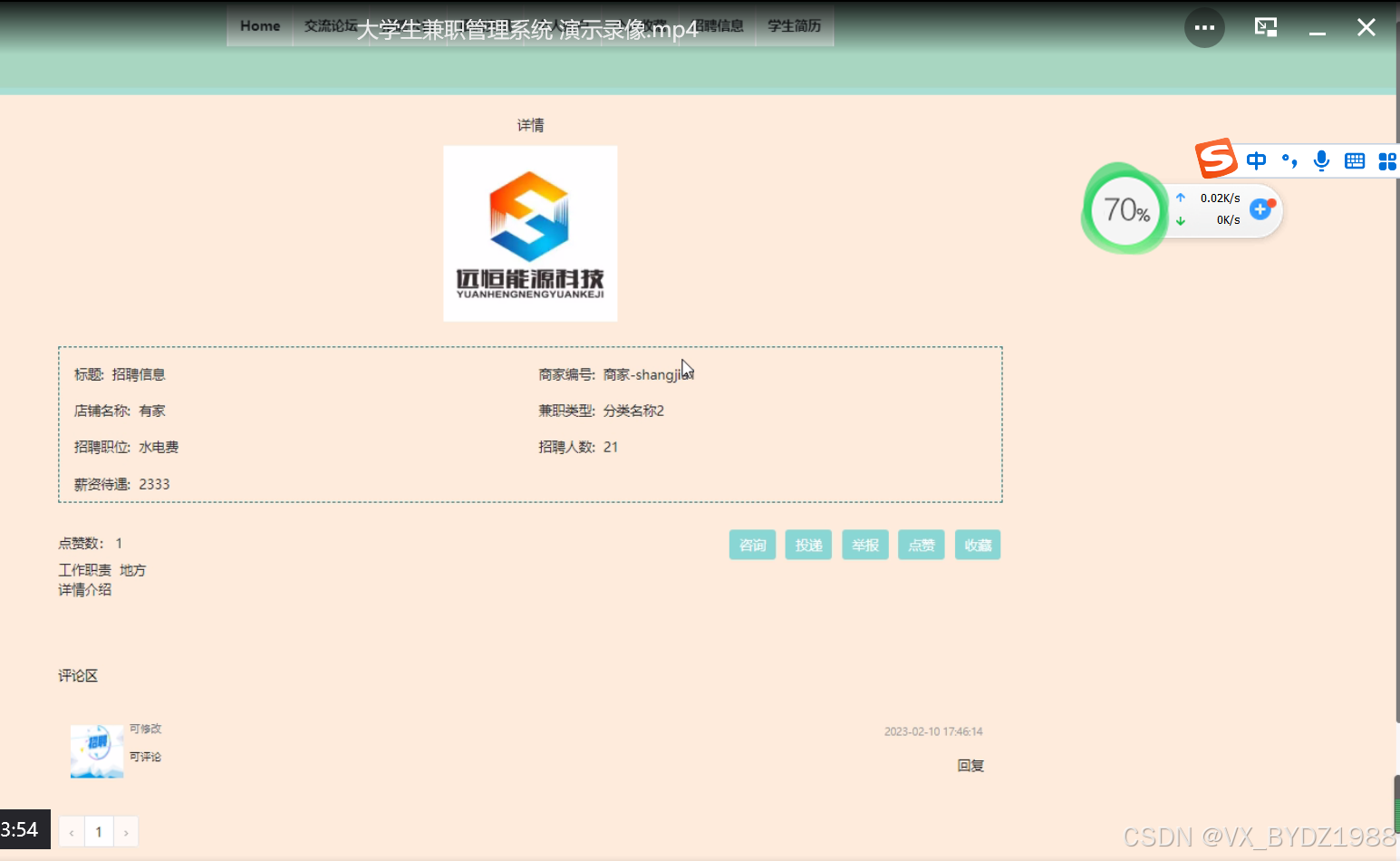Screen dimensions: 1400x861
Task: Click the 点赞 like button
Action: click(922, 545)
